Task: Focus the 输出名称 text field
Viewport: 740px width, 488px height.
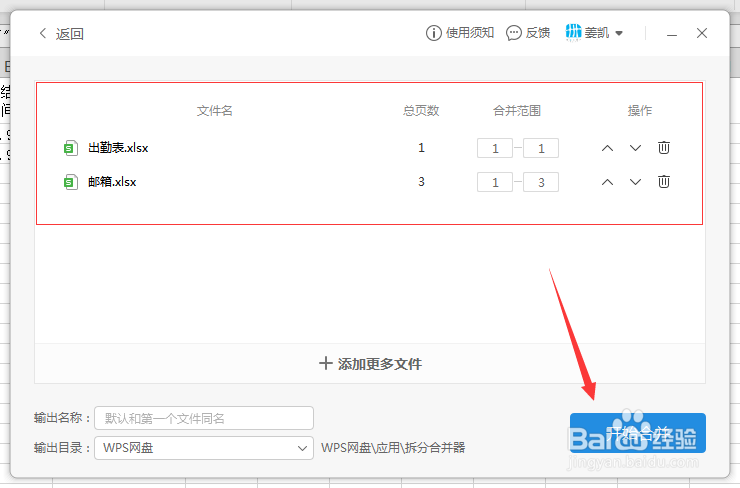Action: [204, 418]
